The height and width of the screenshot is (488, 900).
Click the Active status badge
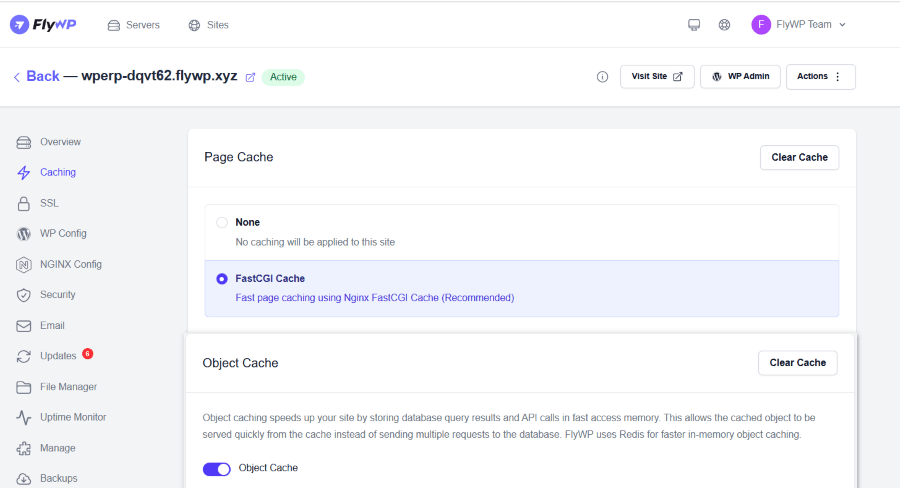283,78
